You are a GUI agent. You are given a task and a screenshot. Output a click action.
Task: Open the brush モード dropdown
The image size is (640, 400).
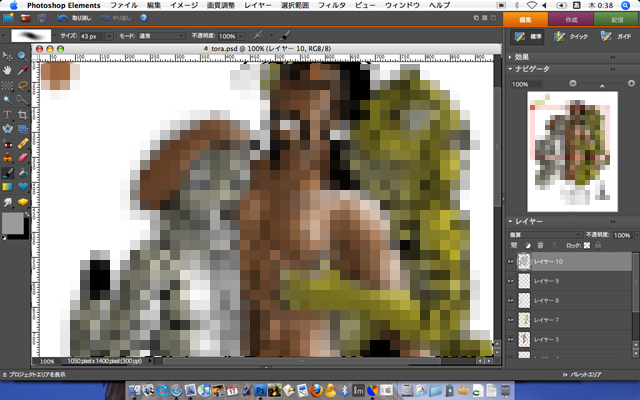click(162, 36)
